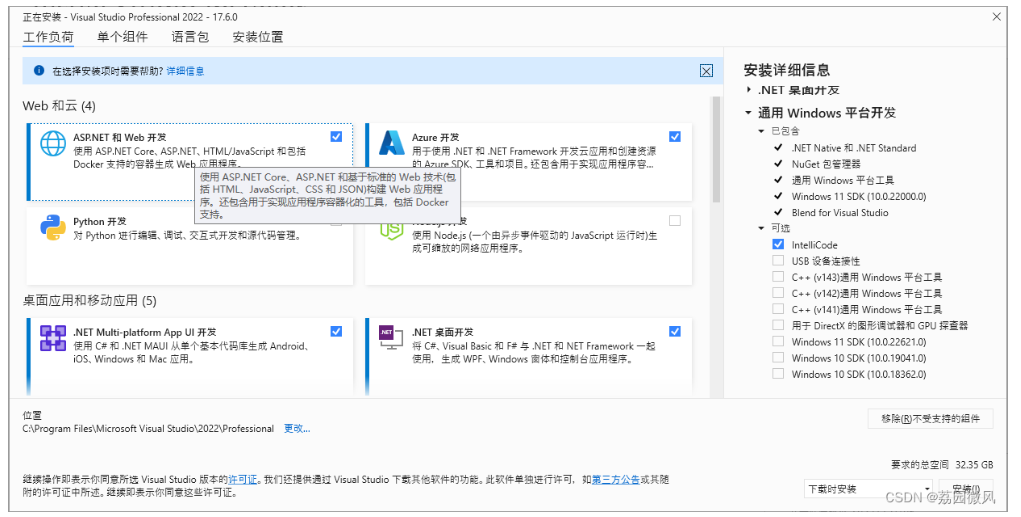The width and height of the screenshot is (1021, 517).
Task: Switch to the 单个组件 tab
Action: point(122,37)
